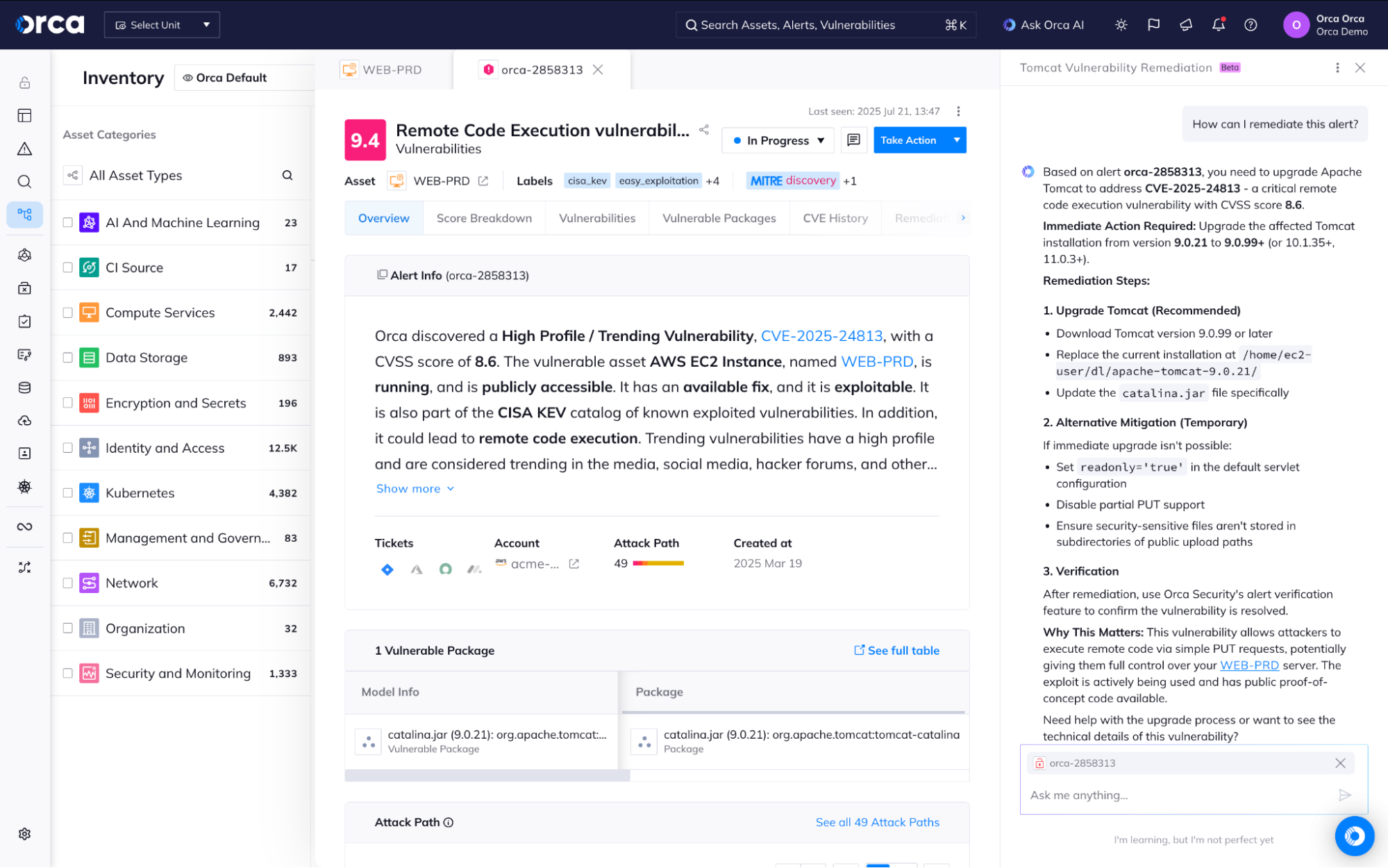Open the help question mark icon
Viewport: 1388px width, 868px height.
click(1251, 25)
